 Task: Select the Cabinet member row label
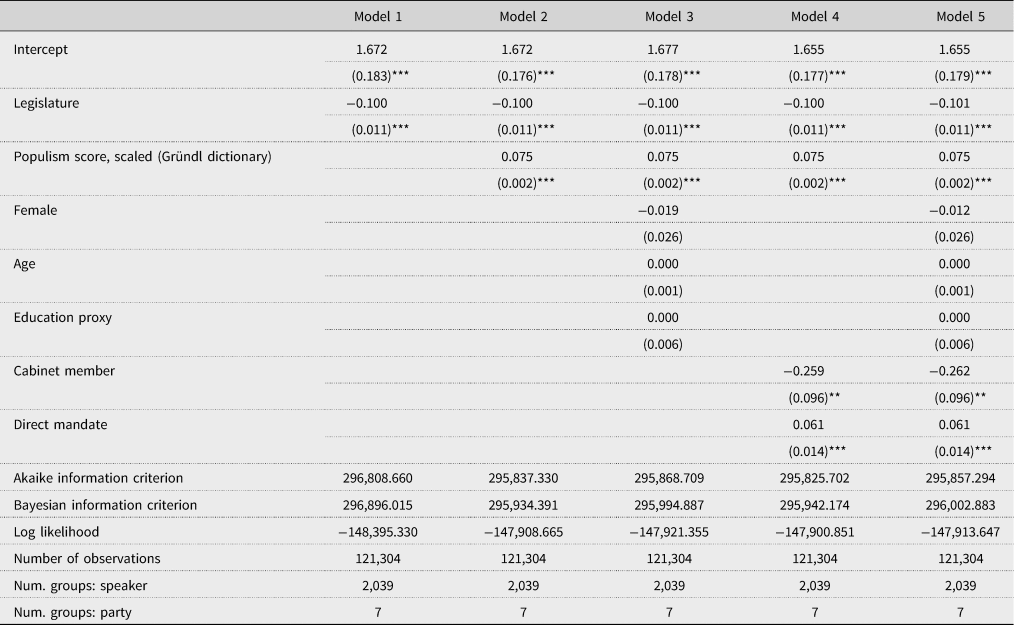coord(64,371)
